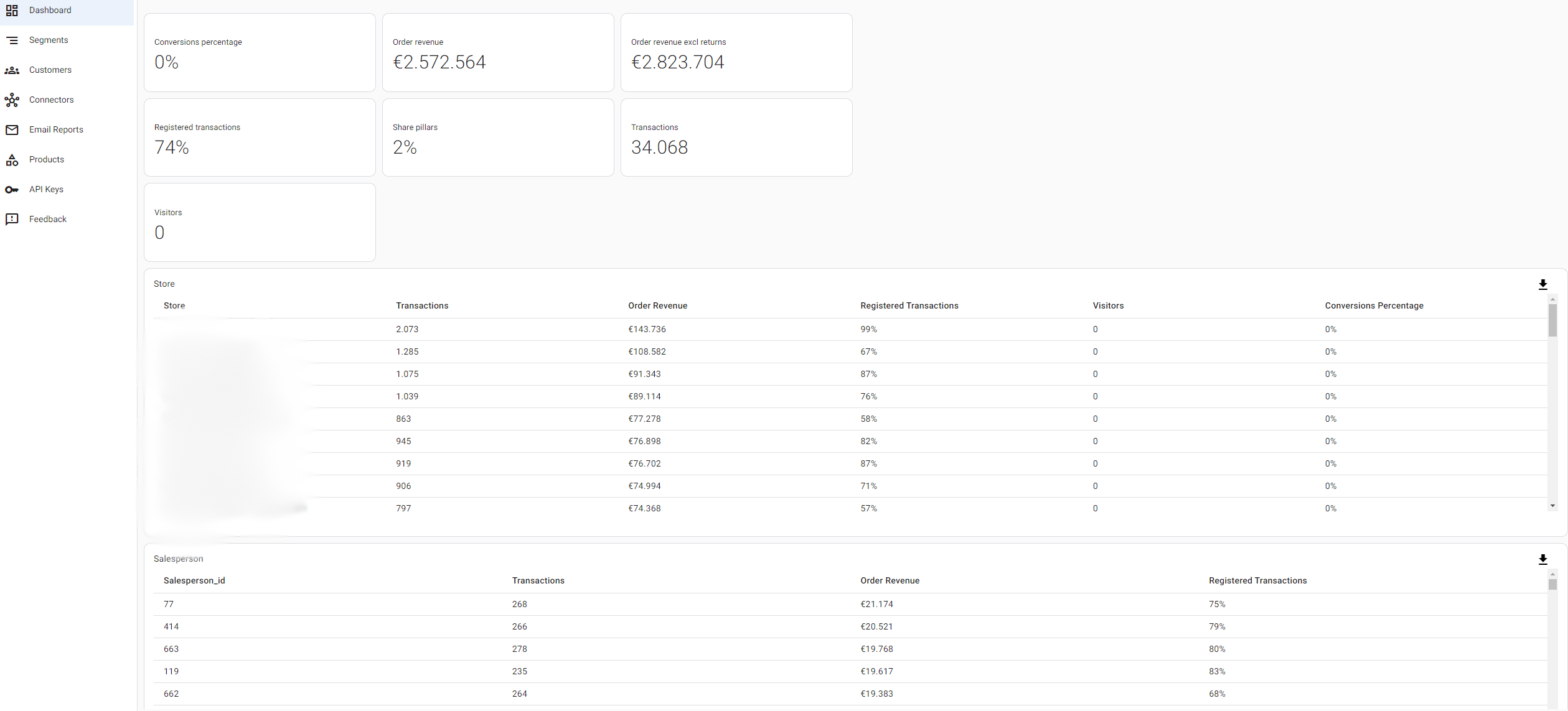Download the Store table data
This screenshot has width=1568, height=711.
1542,285
